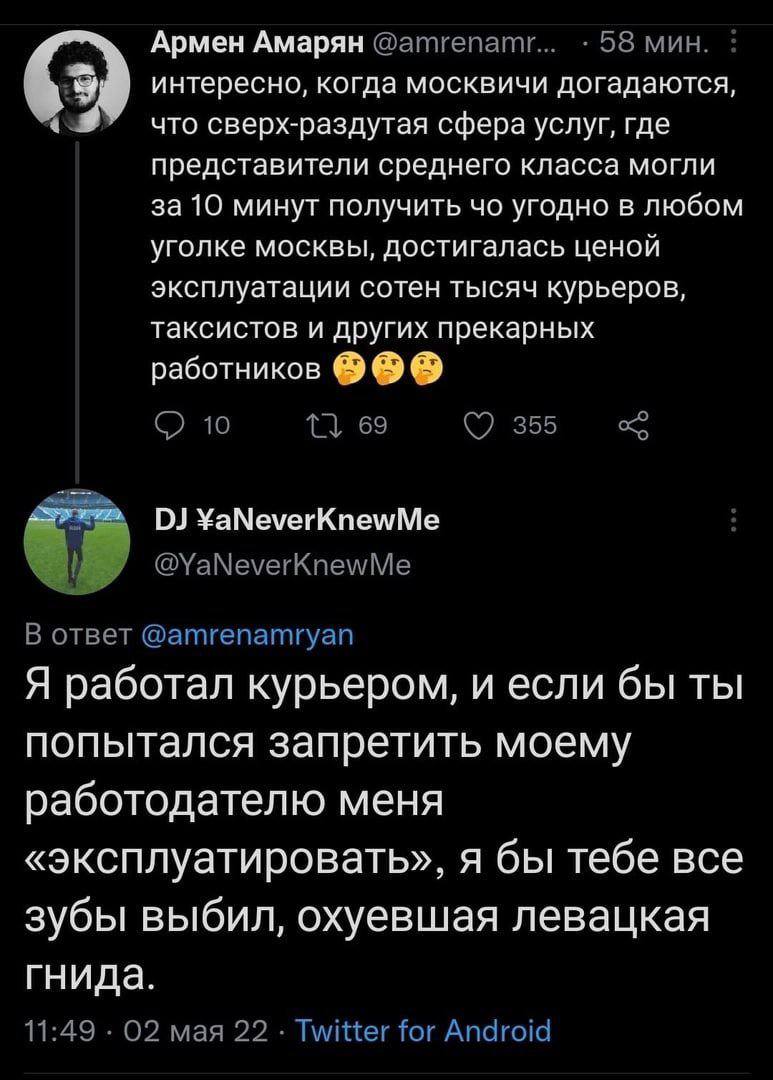This screenshot has height=1080, width=773.
Task: Open three-dot menu on Армен Амарян's tweet
Action: 732,44
